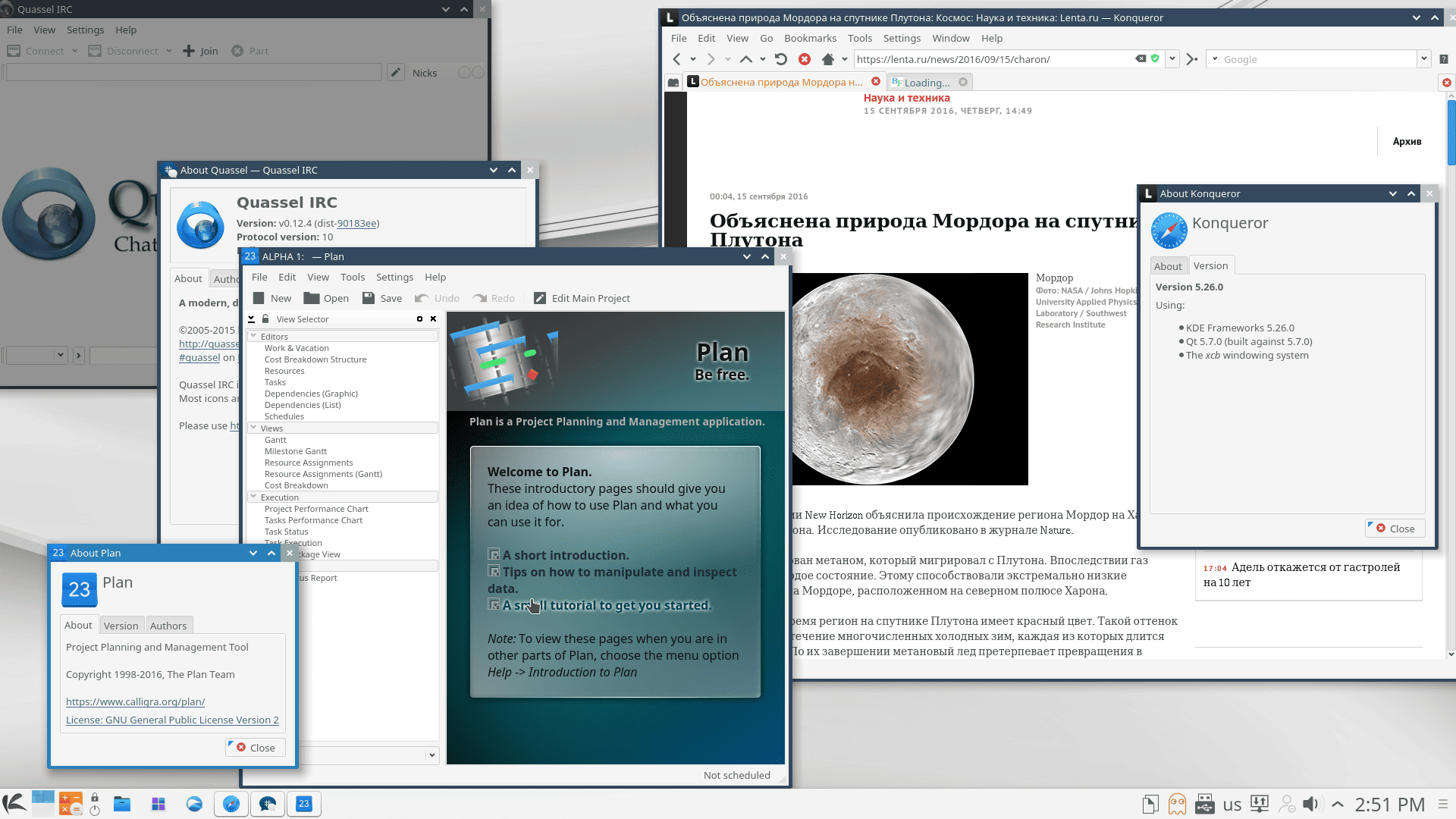This screenshot has width=1456, height=819.
Task: Open the home button dropdown arrow
Action: click(x=845, y=59)
